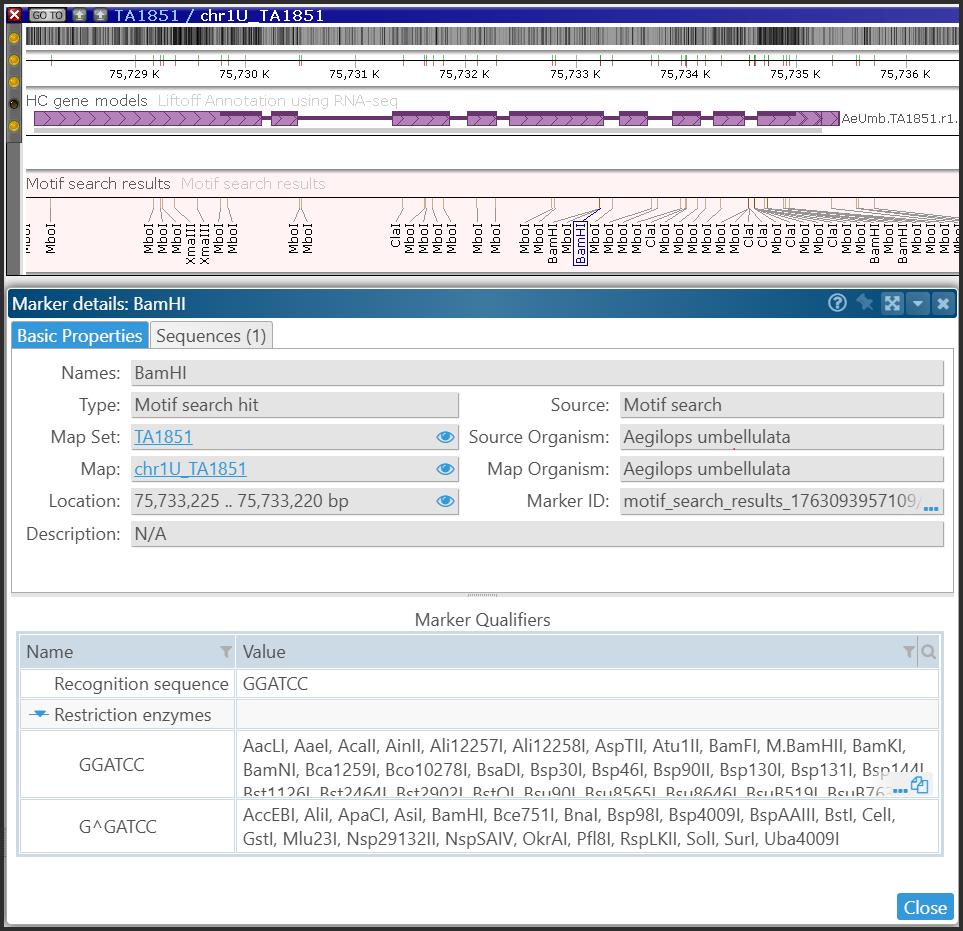Image resolution: width=963 pixels, height=931 pixels.
Task: Toggle the eye icon next to Map Set
Action: coord(445,437)
